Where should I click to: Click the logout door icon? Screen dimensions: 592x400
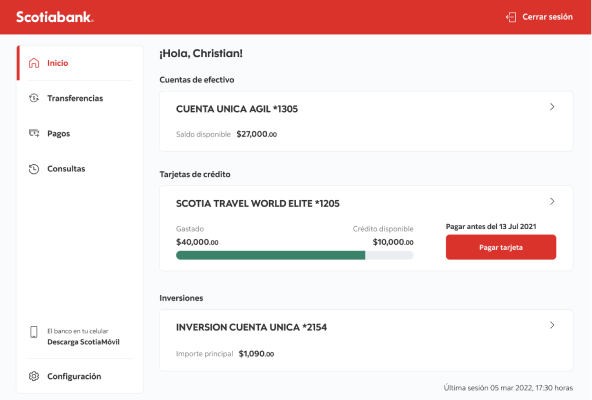[x=511, y=17]
